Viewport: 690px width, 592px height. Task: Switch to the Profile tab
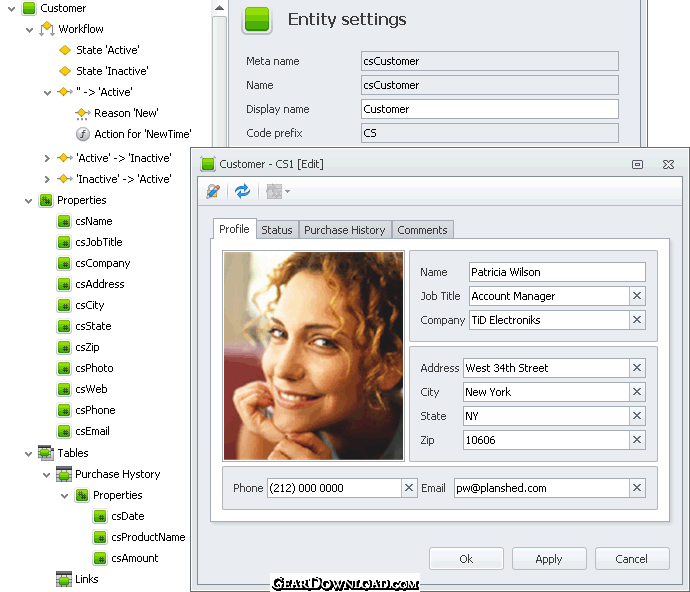pyautogui.click(x=234, y=229)
